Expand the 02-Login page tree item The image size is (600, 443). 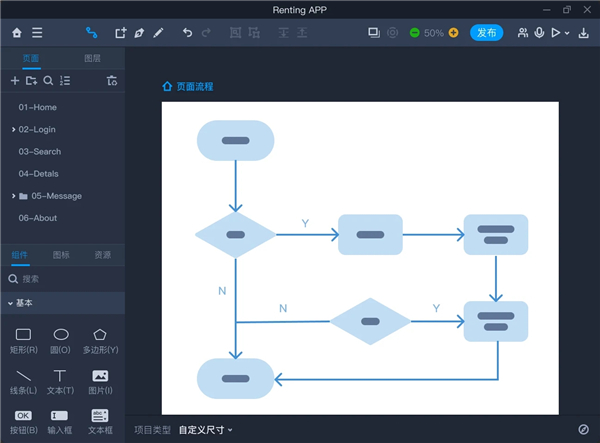pyautogui.click(x=13, y=129)
